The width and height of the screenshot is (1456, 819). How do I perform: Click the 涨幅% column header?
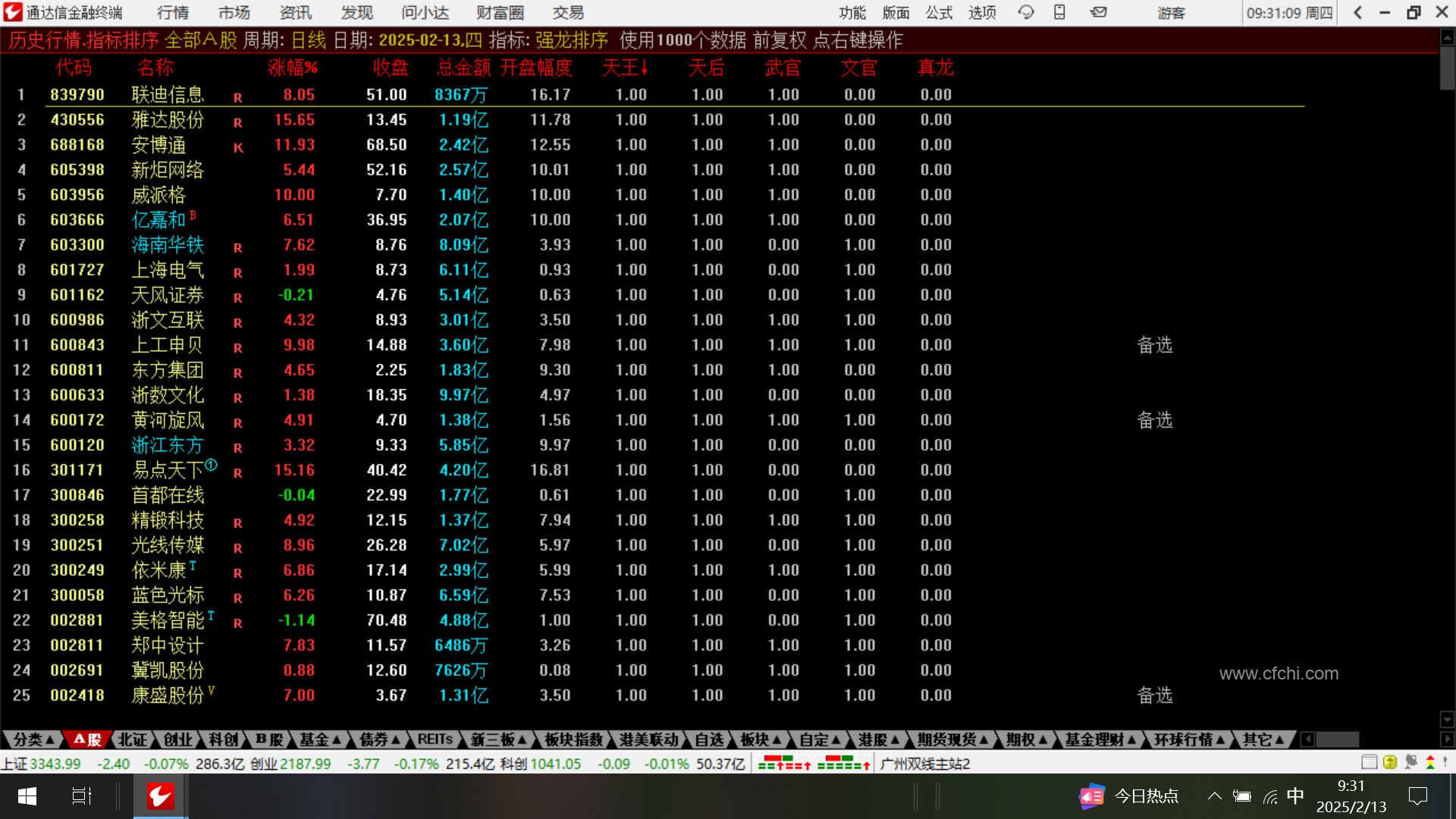point(293,67)
